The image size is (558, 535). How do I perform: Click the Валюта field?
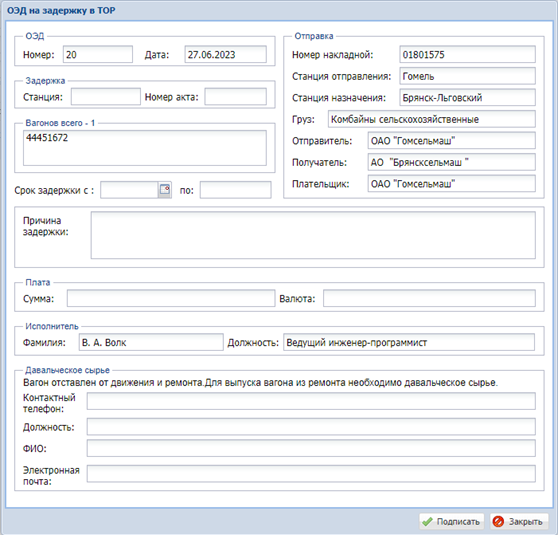(429, 298)
